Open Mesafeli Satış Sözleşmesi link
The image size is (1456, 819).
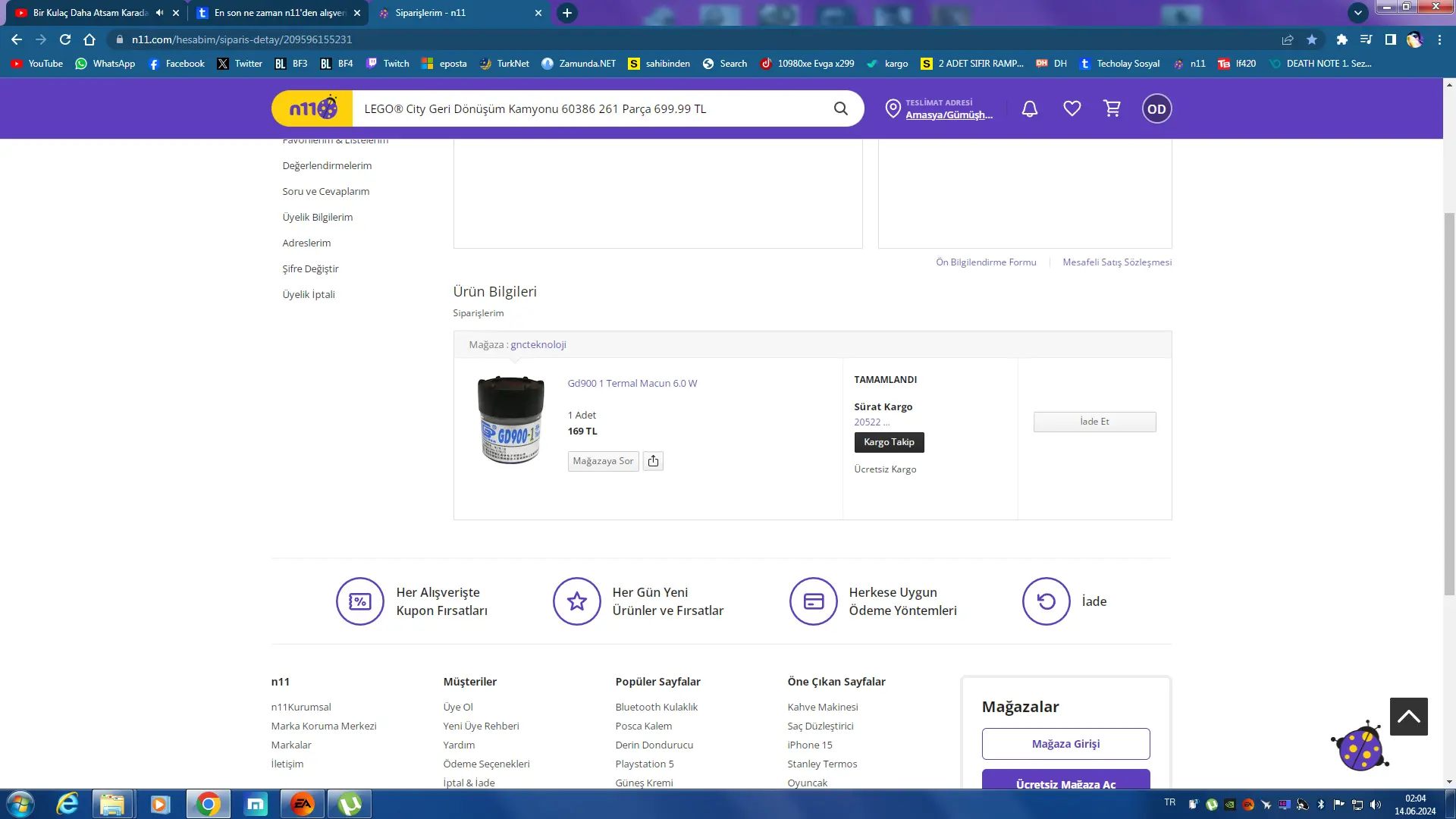[x=1117, y=262]
